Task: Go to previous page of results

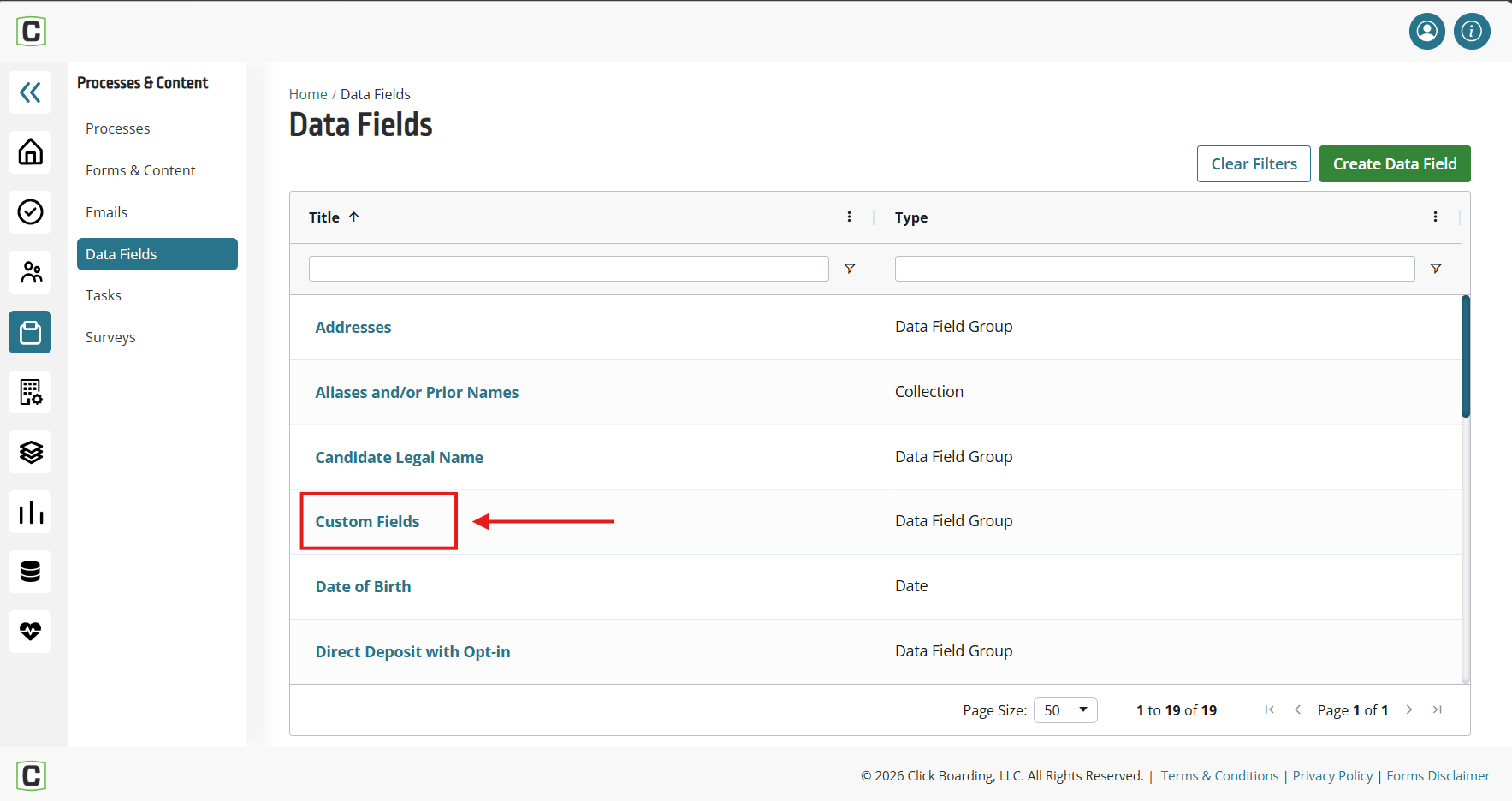Action: click(1298, 709)
